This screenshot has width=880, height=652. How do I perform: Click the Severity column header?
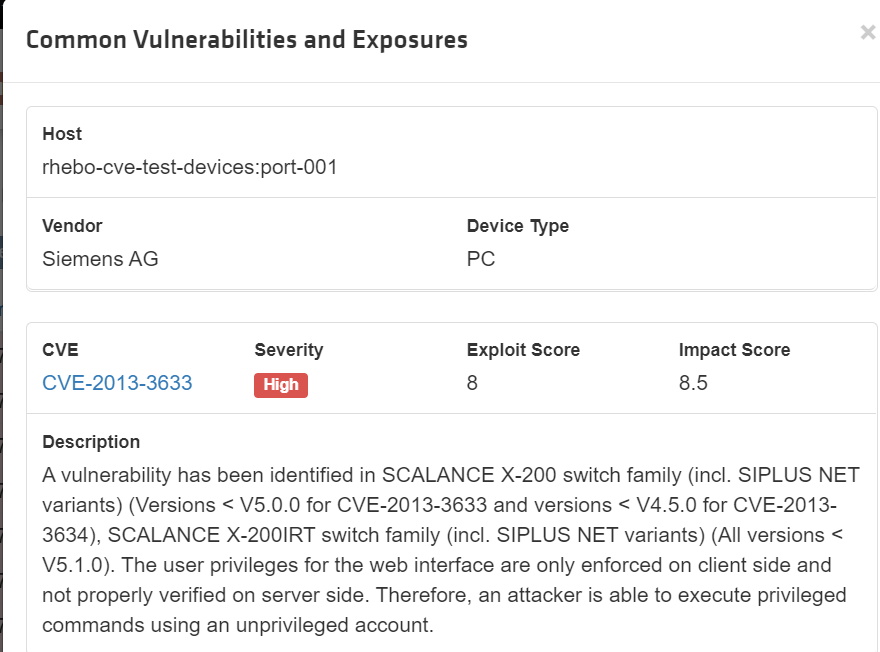coord(289,350)
